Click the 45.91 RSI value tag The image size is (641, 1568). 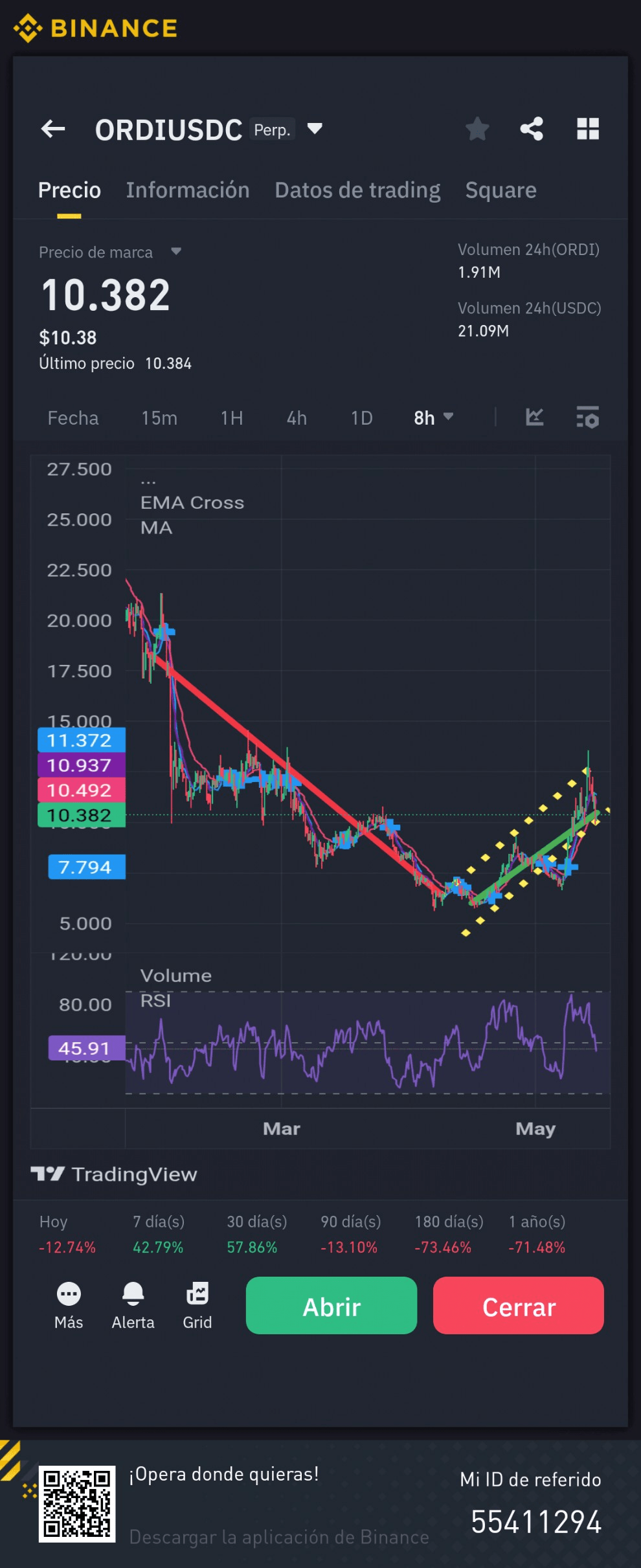coord(87,1048)
